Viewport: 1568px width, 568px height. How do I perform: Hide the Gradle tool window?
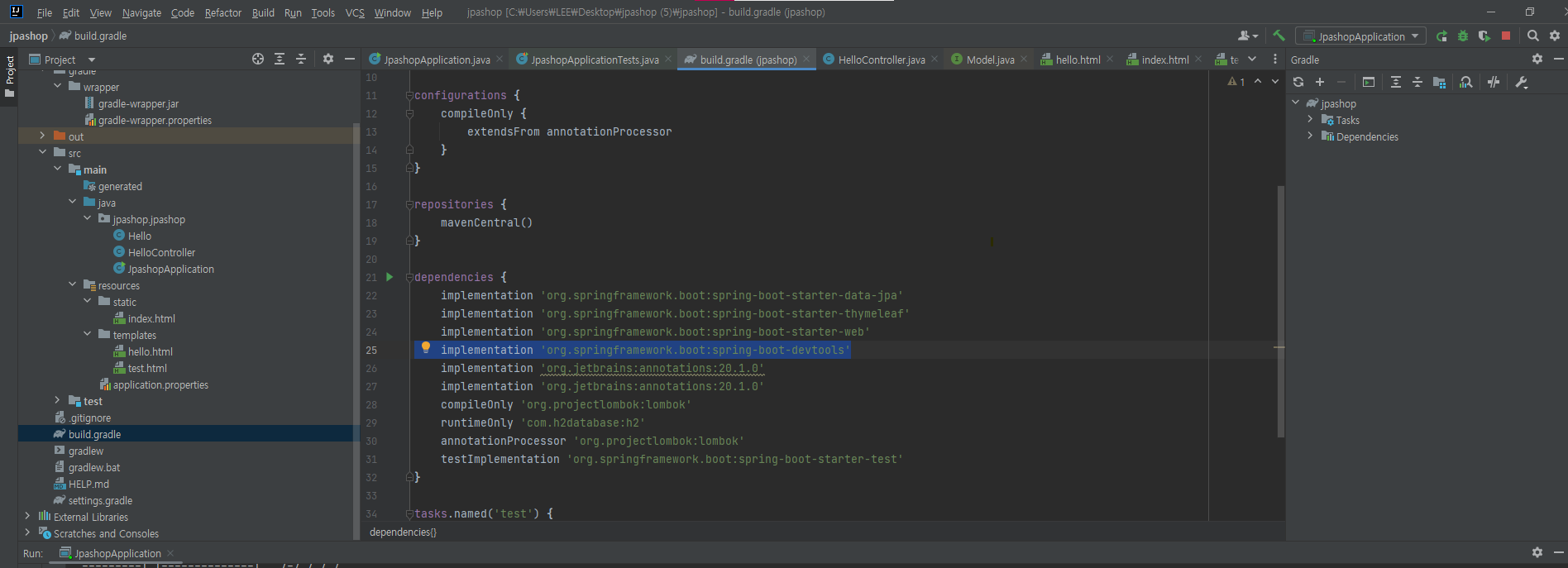(x=1558, y=59)
